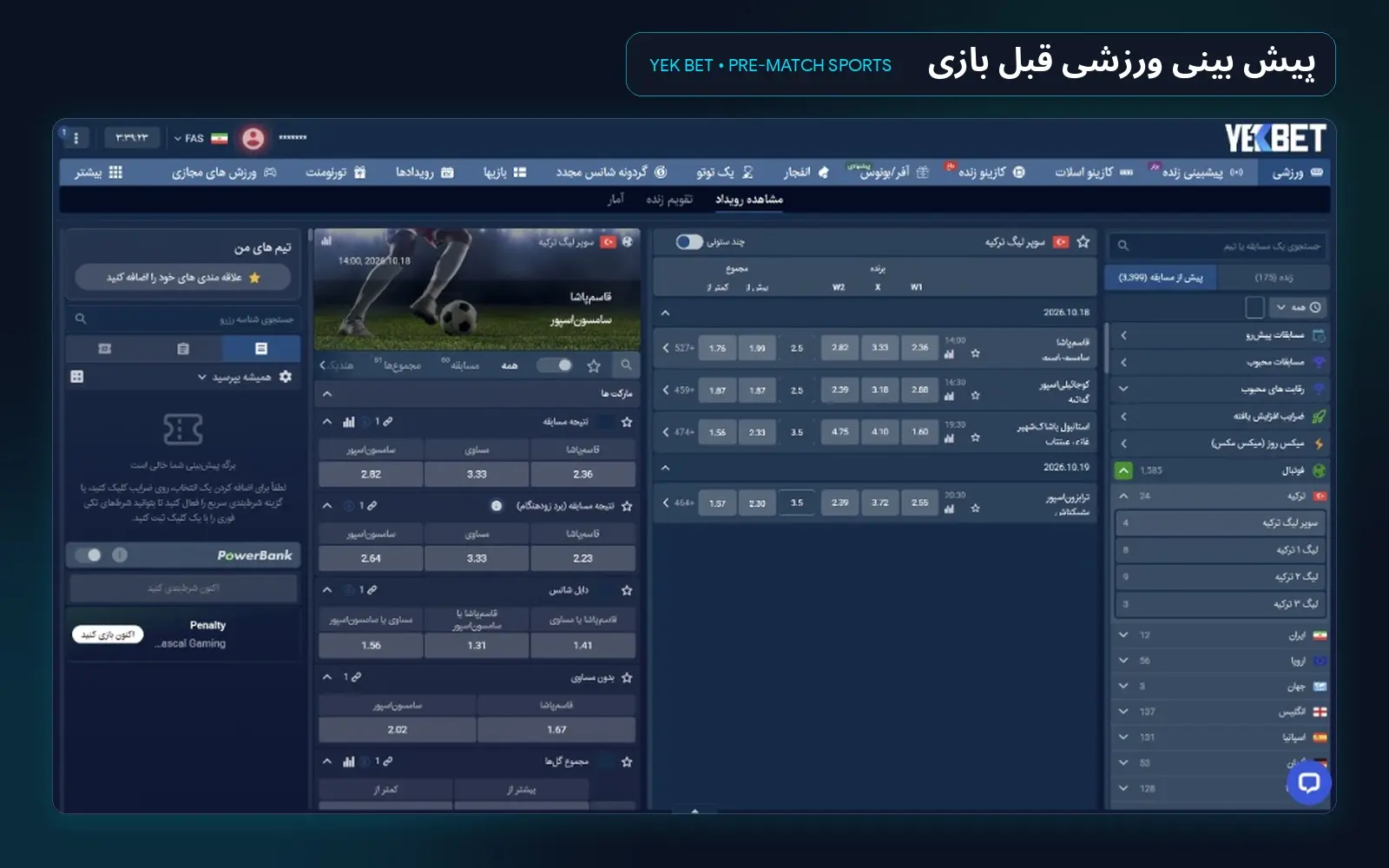Open the تورنومنت menu item
This screenshot has width=1389, height=868.
pos(335,172)
